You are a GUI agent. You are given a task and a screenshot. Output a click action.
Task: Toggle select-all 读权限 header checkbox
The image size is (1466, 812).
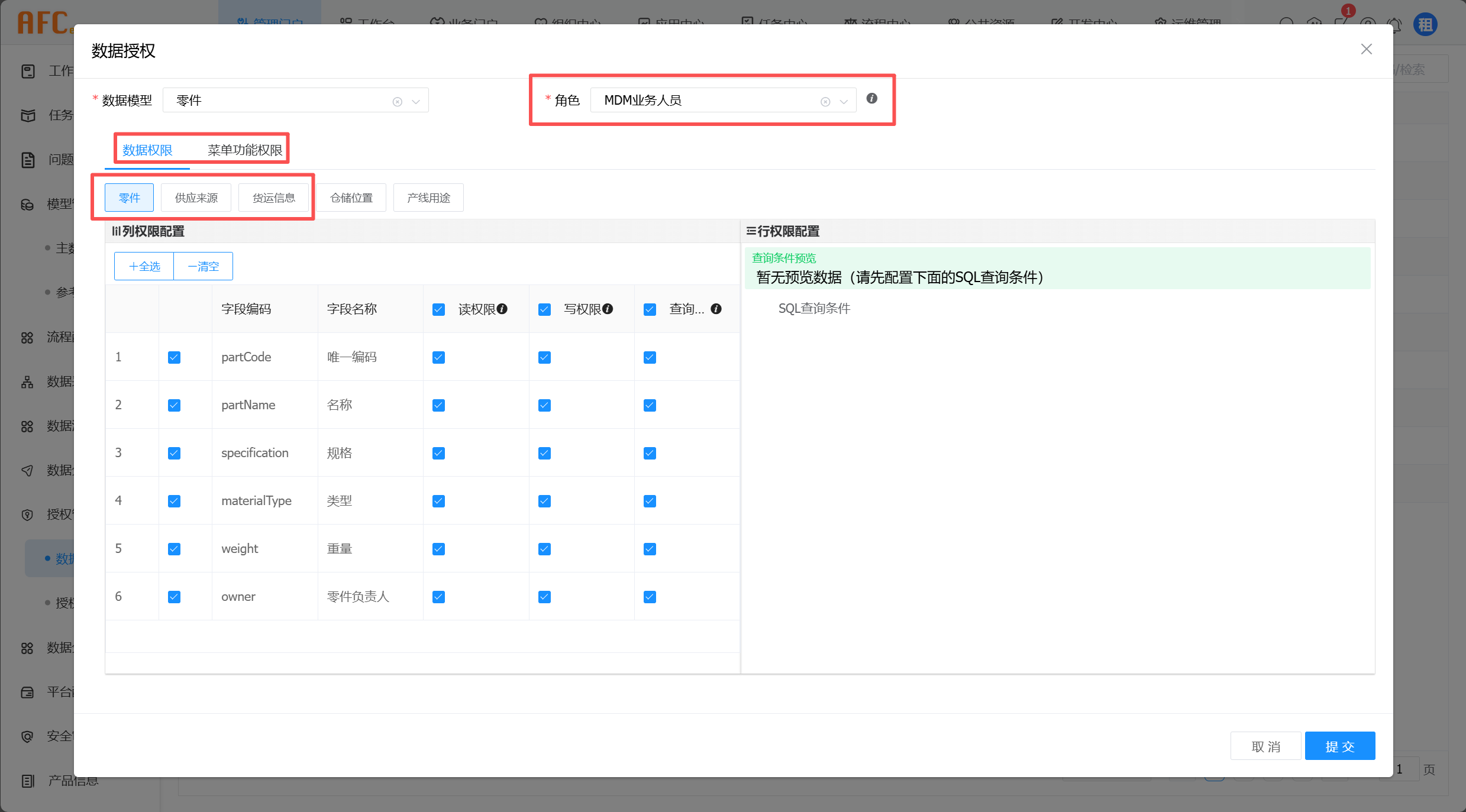pyautogui.click(x=438, y=309)
